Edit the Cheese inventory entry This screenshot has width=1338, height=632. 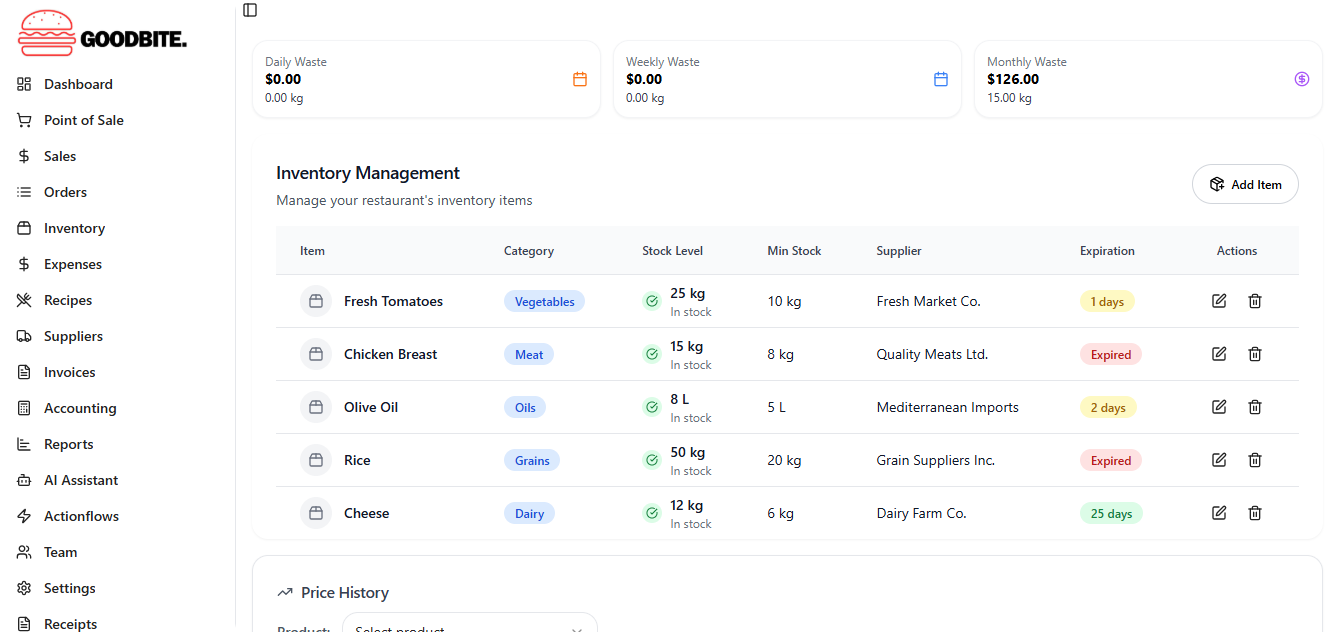pyautogui.click(x=1219, y=513)
